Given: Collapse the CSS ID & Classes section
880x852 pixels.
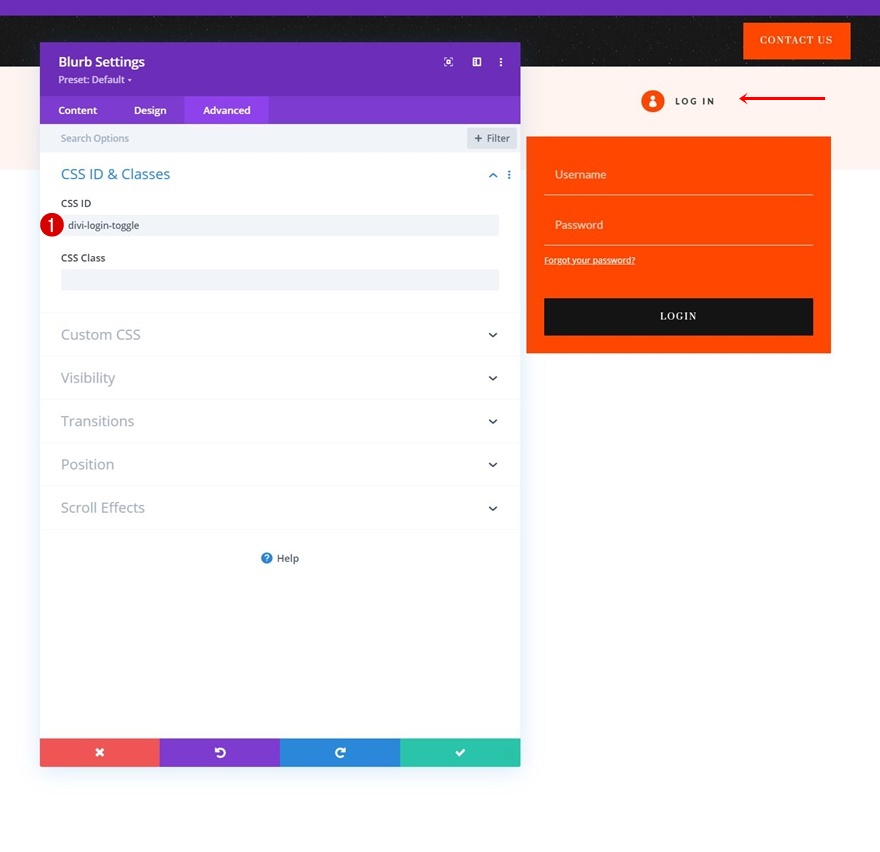Looking at the screenshot, I should 493,175.
